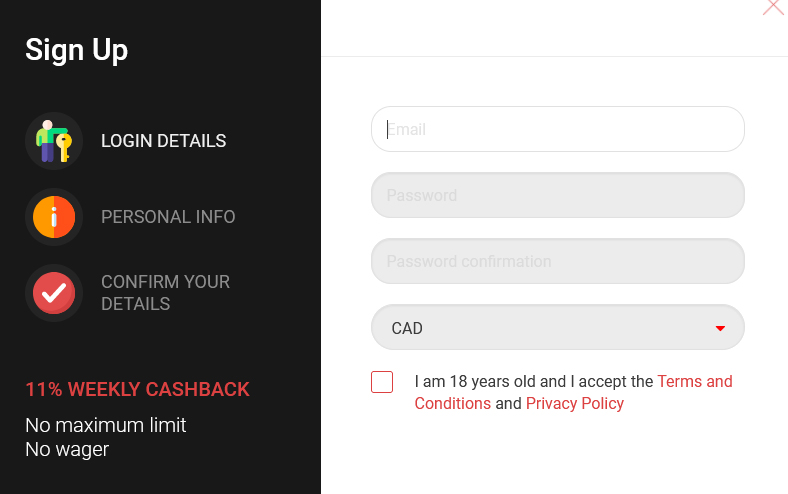Click the Login Details person-with-key icon
Screen dimensions: 788x494
point(54,141)
